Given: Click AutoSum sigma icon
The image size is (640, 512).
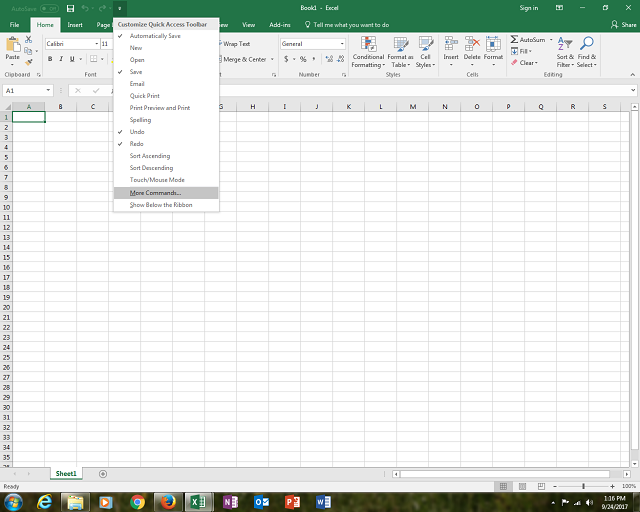Looking at the screenshot, I should (514, 40).
